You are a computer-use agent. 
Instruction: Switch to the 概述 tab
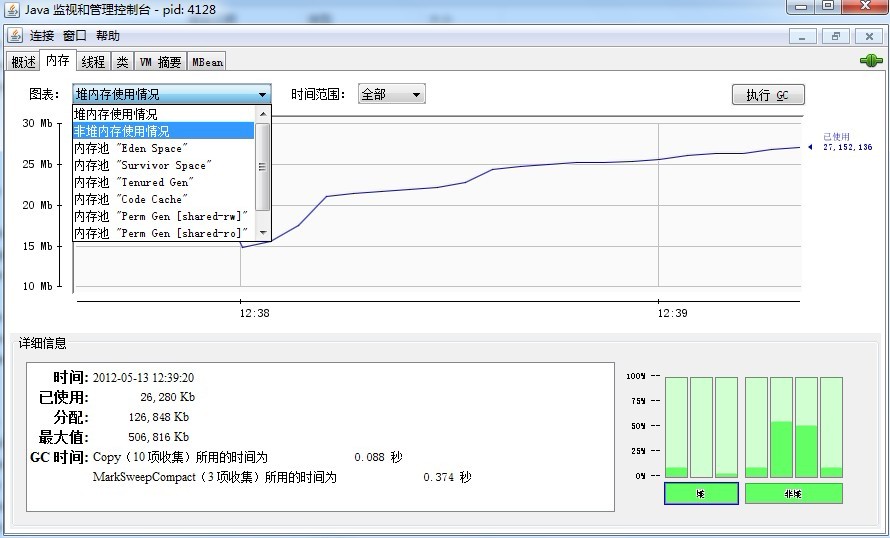23,61
